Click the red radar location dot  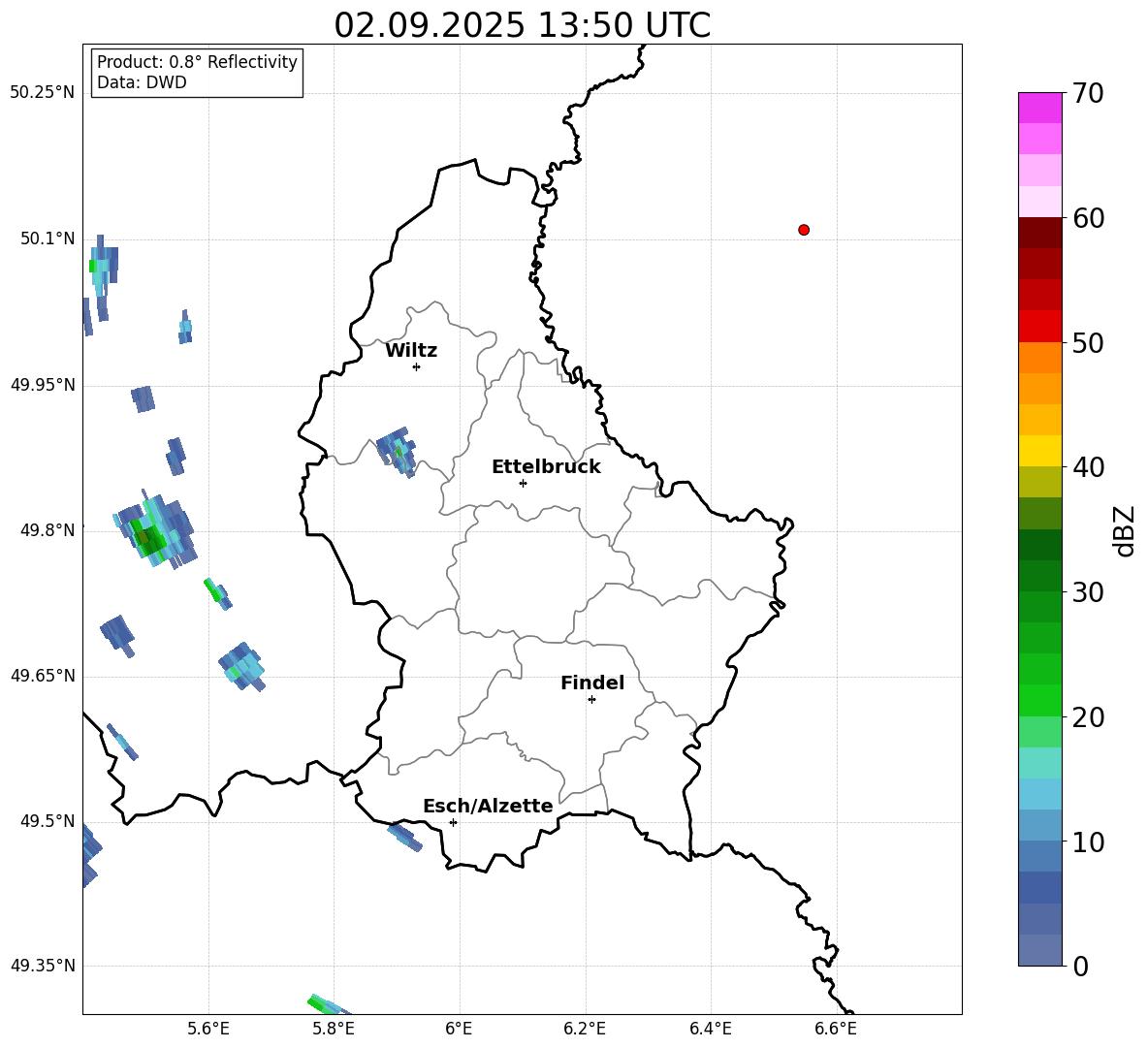click(x=803, y=230)
